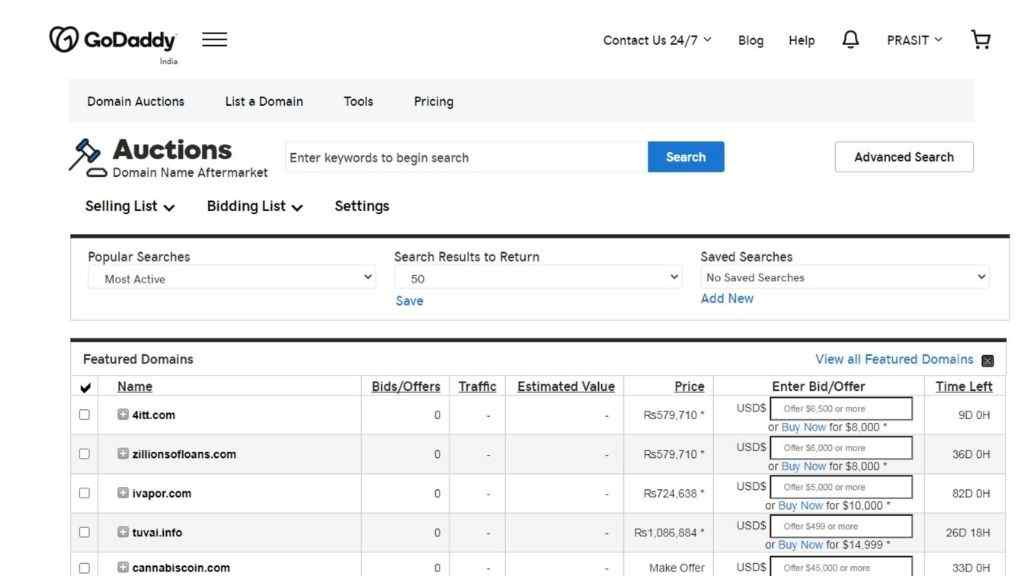Open the ivapor.com domain name

point(161,493)
